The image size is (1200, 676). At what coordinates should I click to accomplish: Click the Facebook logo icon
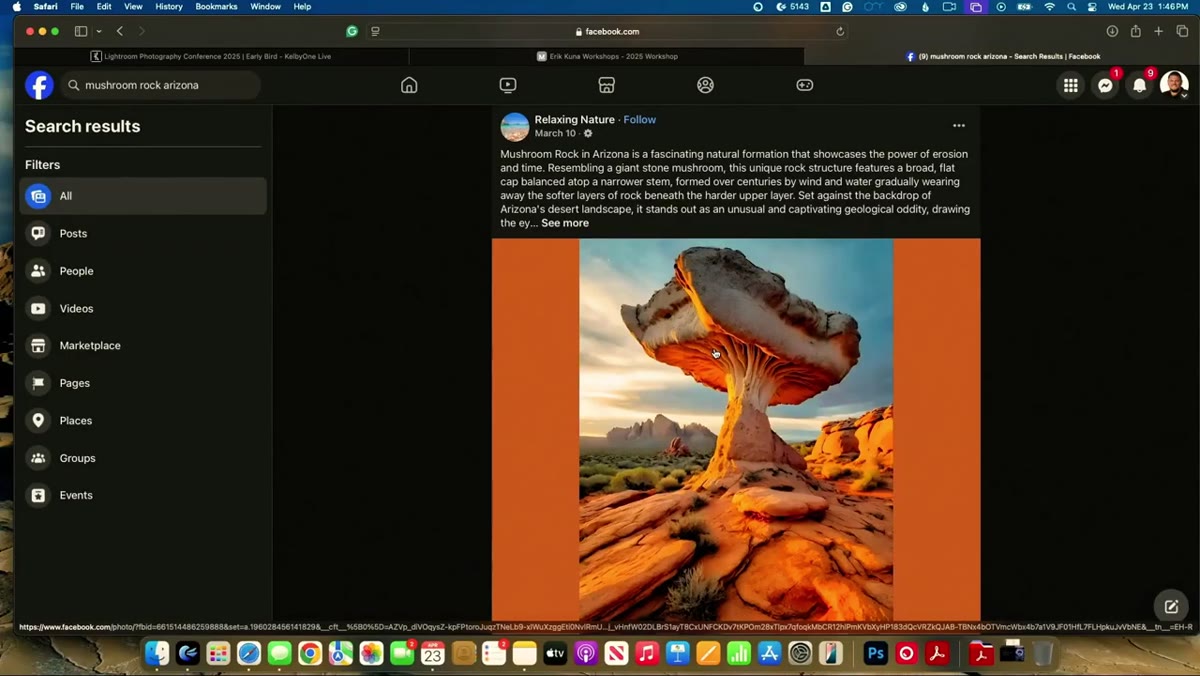[39, 85]
